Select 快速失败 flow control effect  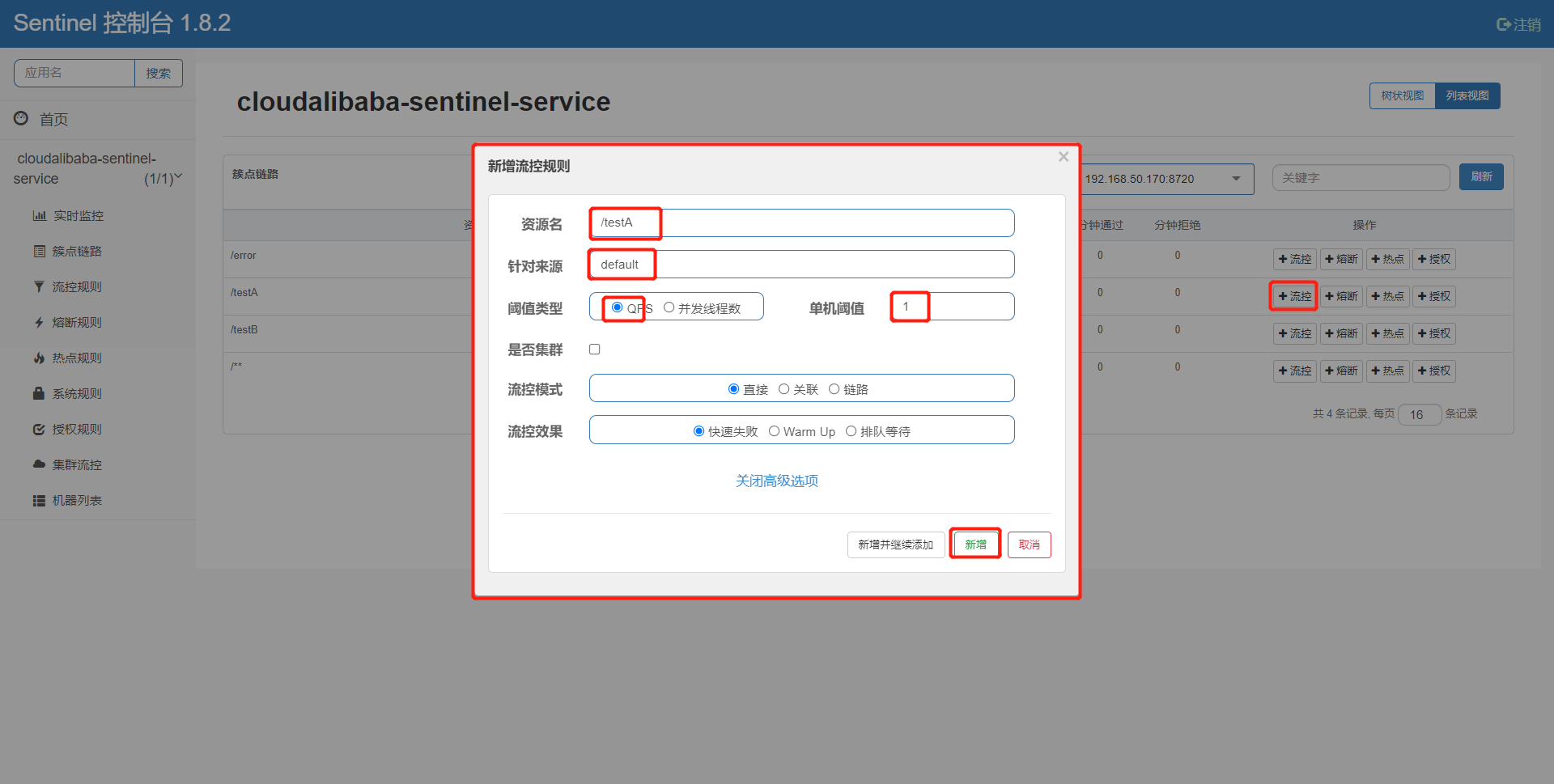pyautogui.click(x=699, y=431)
